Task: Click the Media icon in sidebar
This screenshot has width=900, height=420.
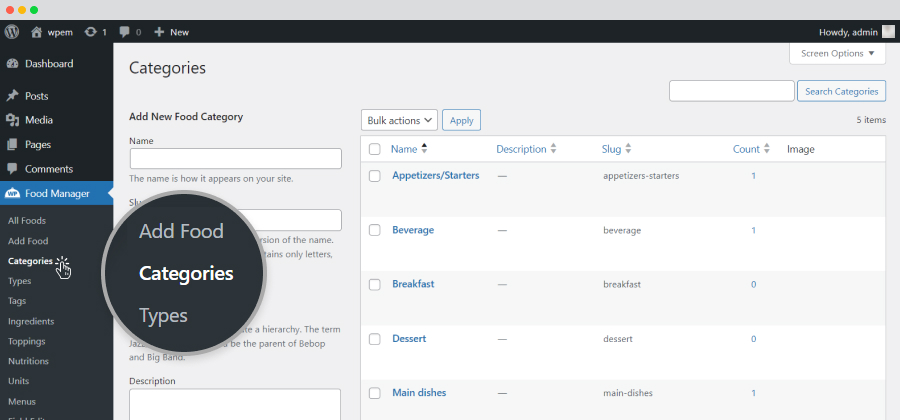Action: (x=13, y=120)
